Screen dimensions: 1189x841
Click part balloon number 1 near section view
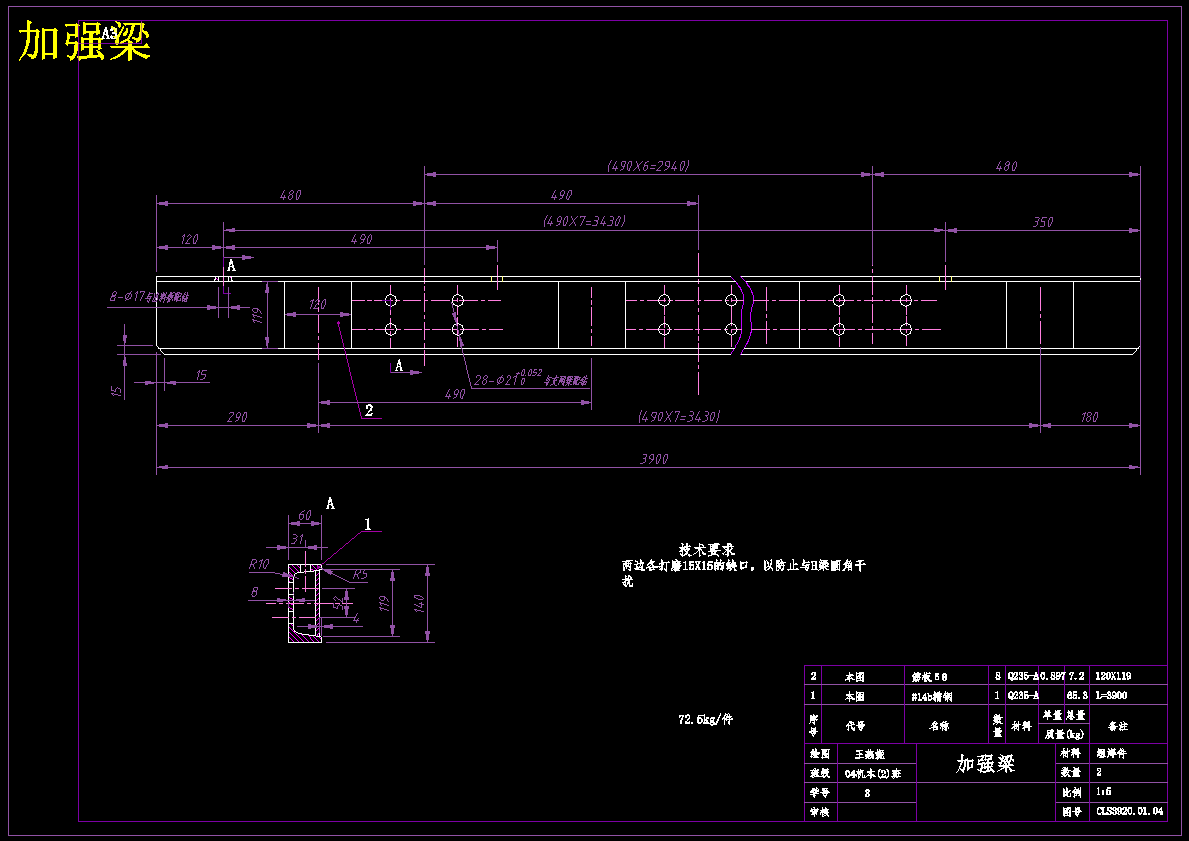click(368, 524)
